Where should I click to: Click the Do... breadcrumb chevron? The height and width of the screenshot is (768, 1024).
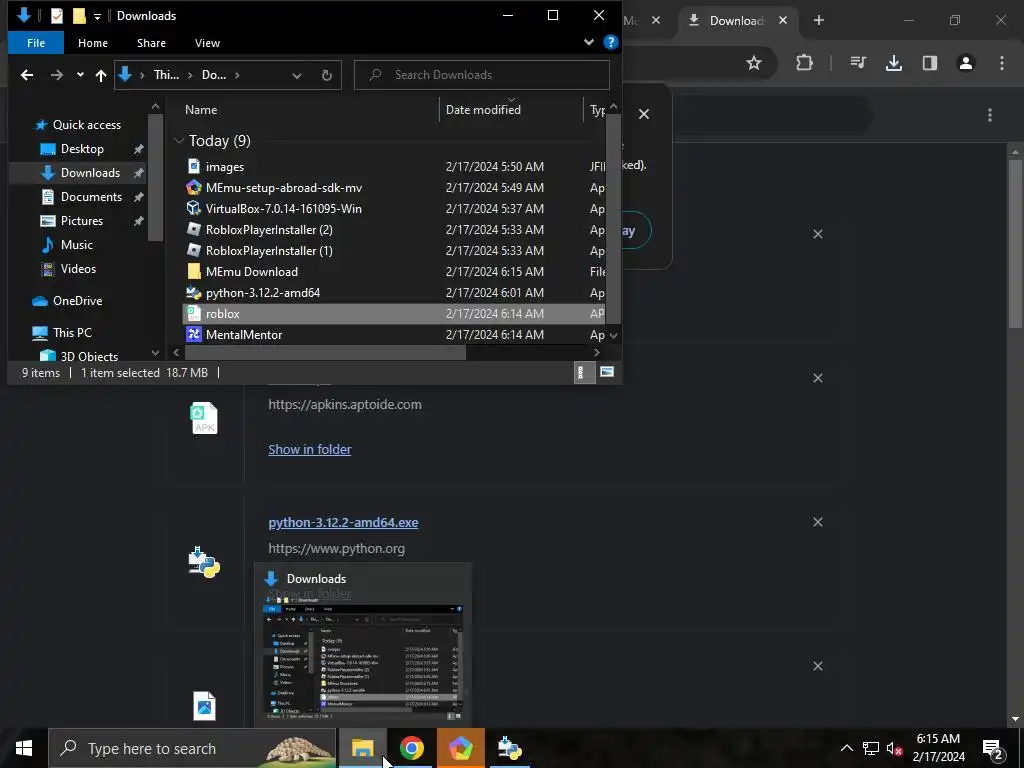click(x=237, y=75)
